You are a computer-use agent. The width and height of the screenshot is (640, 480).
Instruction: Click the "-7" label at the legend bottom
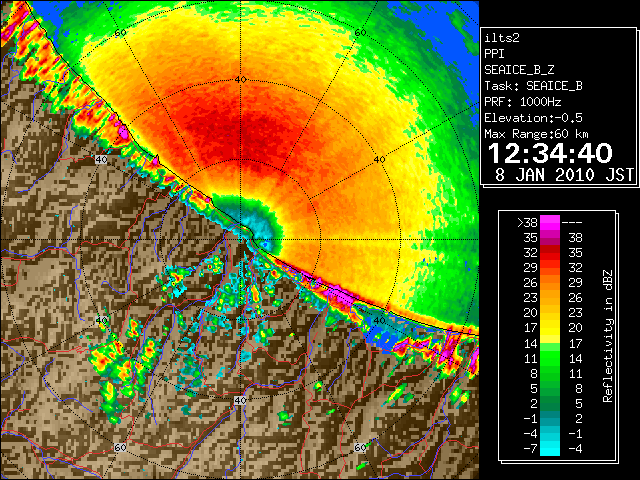click(530, 449)
